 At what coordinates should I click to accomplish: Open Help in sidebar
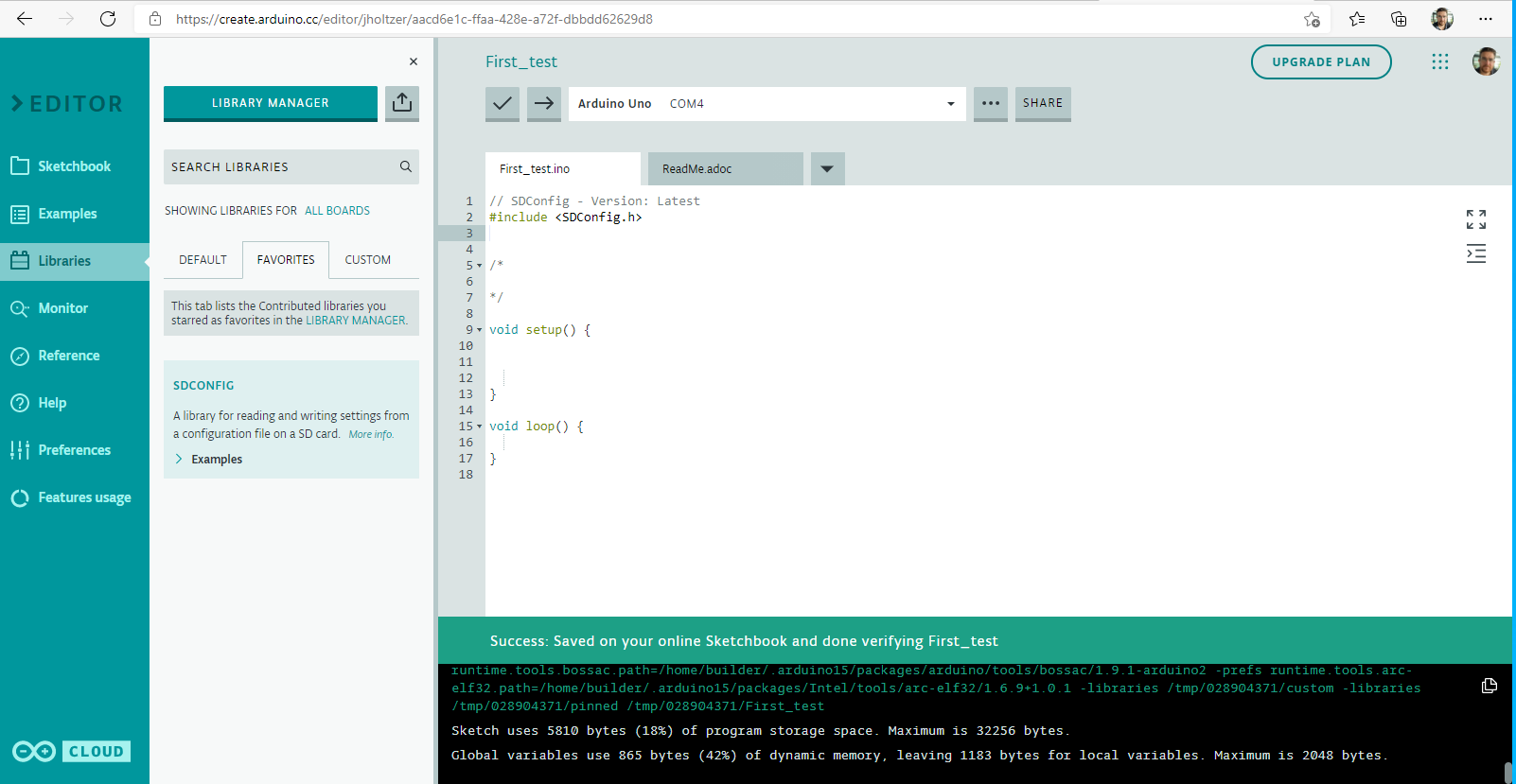coord(75,403)
